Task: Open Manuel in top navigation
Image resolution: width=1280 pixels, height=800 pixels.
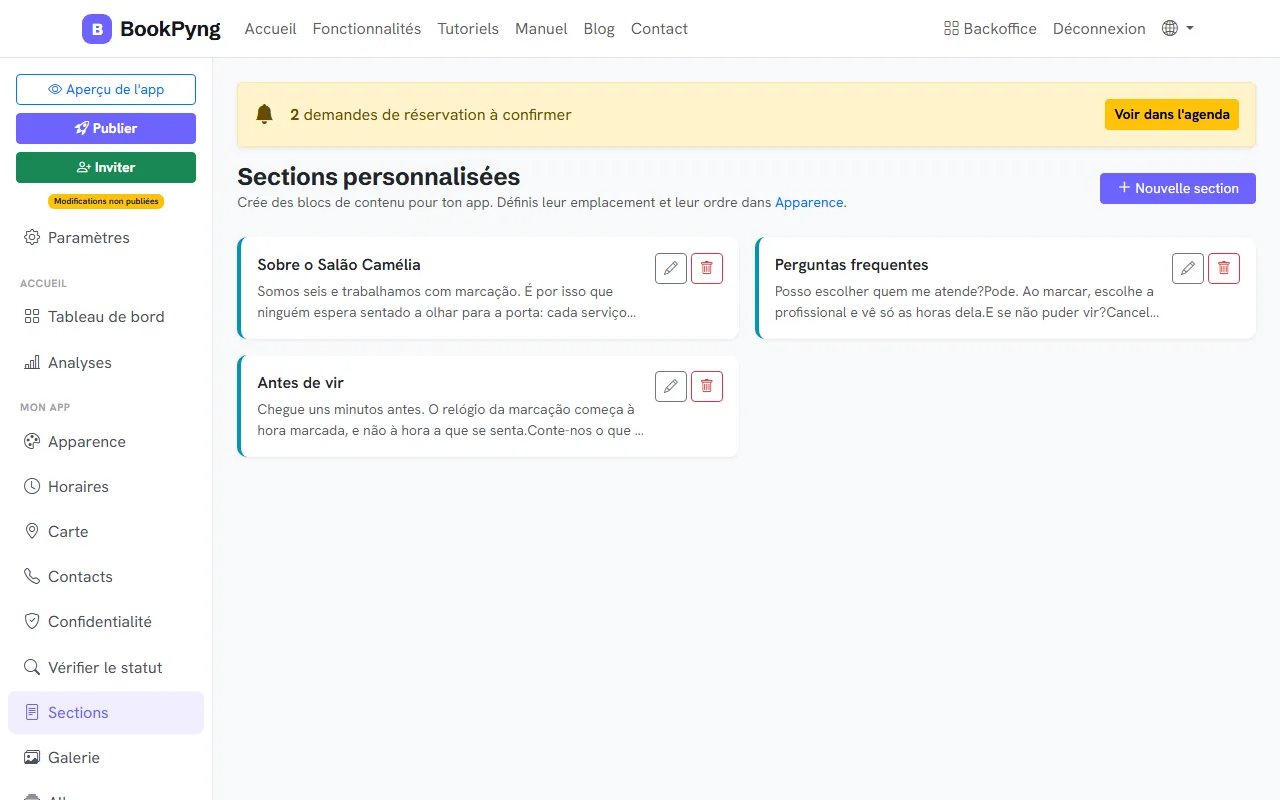Action: point(541,29)
